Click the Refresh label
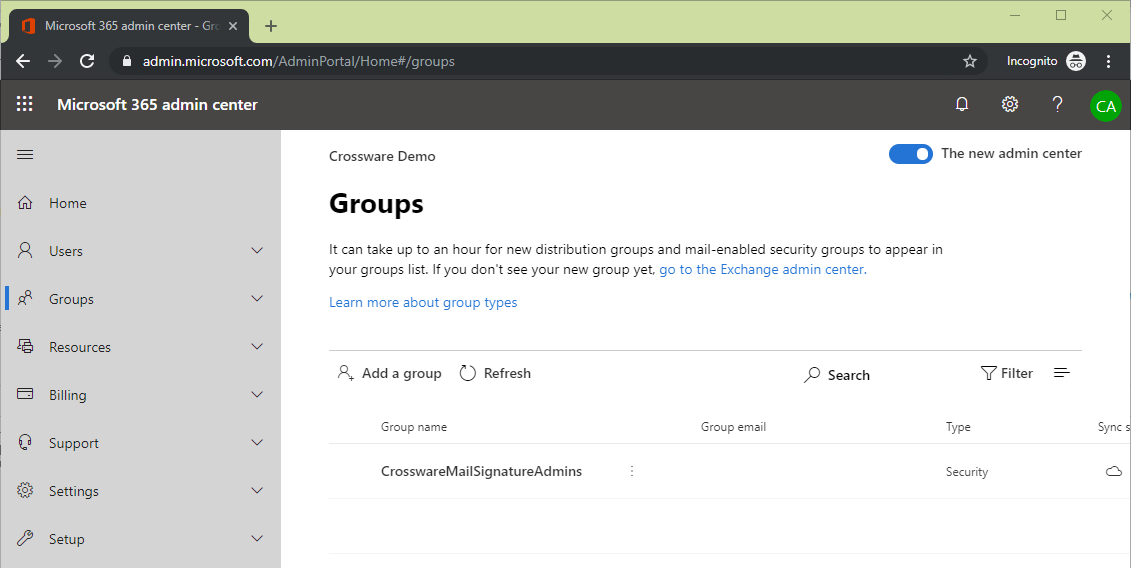Viewport: 1131px width, 568px height. point(507,373)
